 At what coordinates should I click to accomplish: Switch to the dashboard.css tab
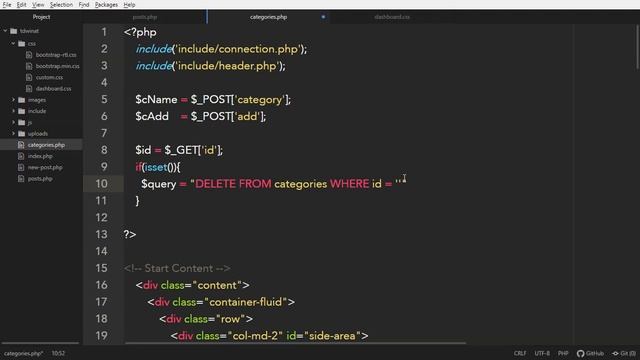[x=392, y=17]
